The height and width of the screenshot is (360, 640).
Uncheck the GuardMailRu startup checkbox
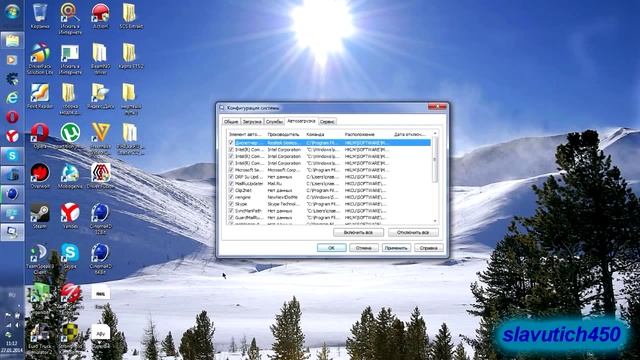231,218
